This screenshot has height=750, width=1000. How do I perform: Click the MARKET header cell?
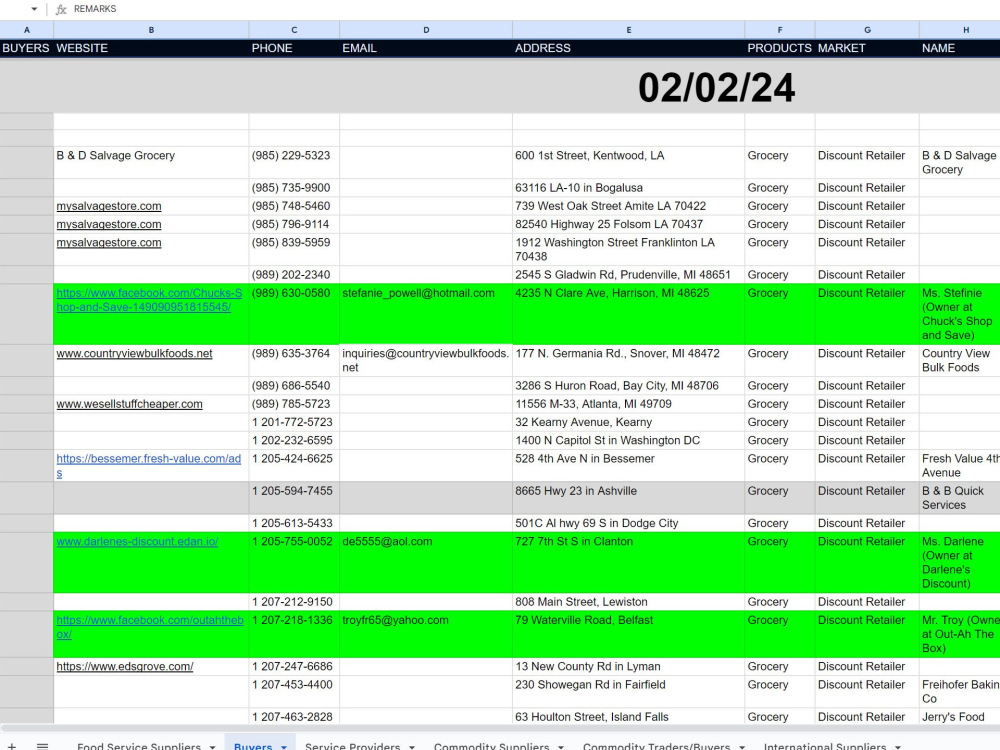(867, 48)
